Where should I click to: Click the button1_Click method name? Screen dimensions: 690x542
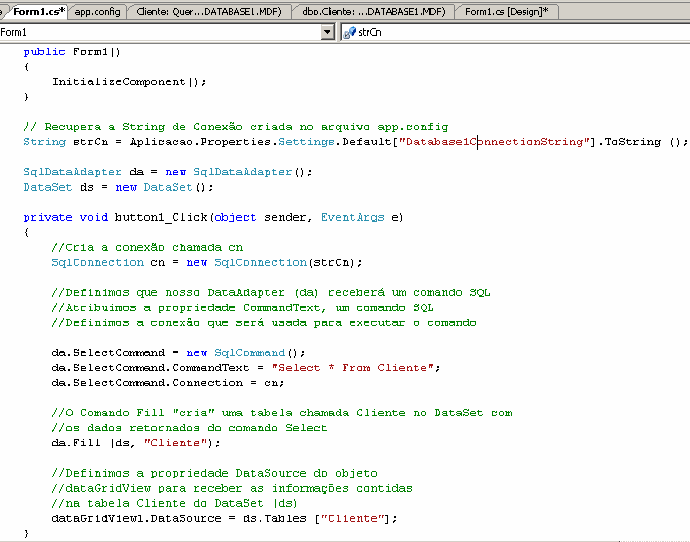tap(153, 217)
